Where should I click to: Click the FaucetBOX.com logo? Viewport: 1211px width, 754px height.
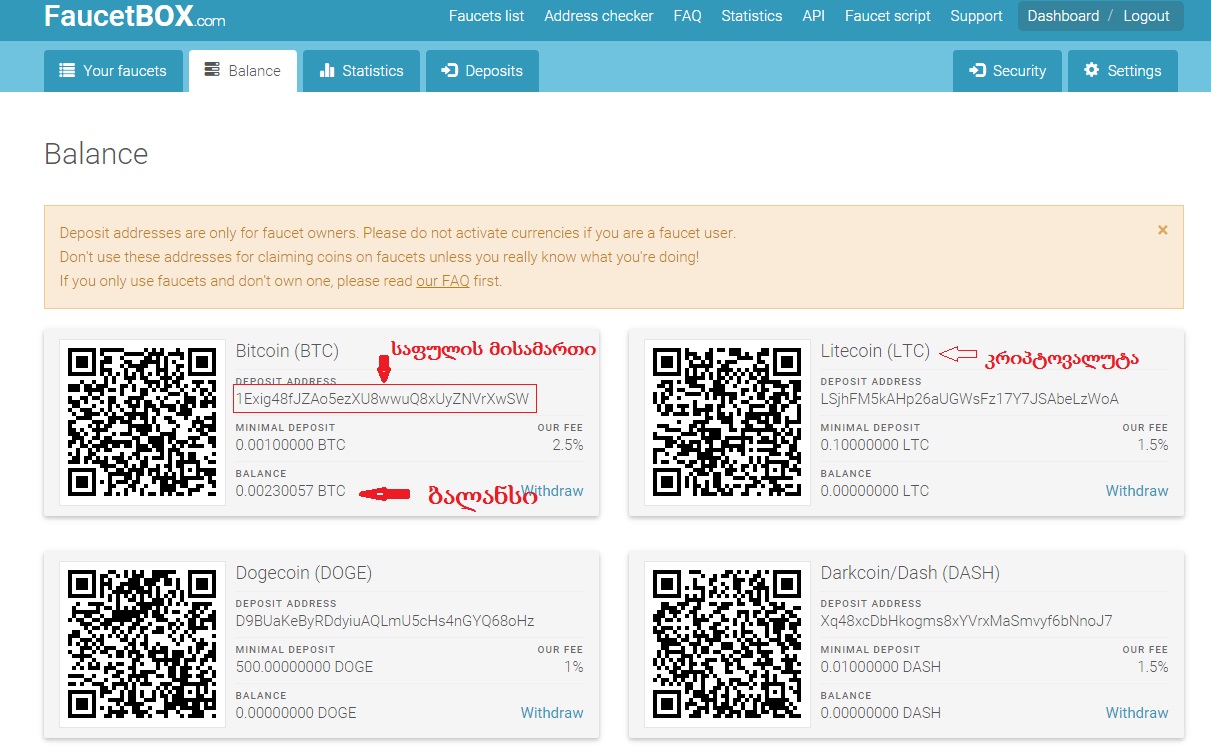pyautogui.click(x=135, y=16)
